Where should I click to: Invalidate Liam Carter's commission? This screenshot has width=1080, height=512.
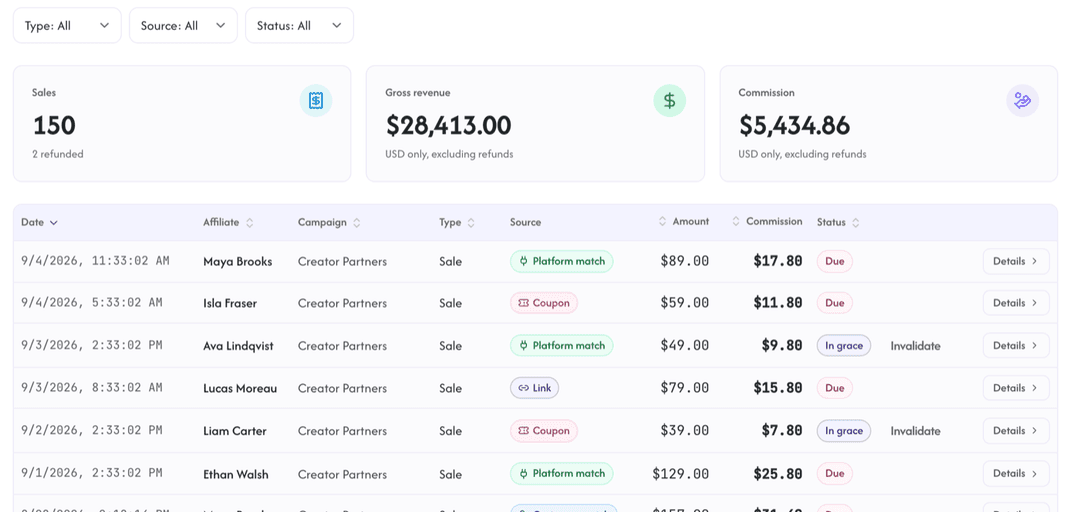pos(915,431)
